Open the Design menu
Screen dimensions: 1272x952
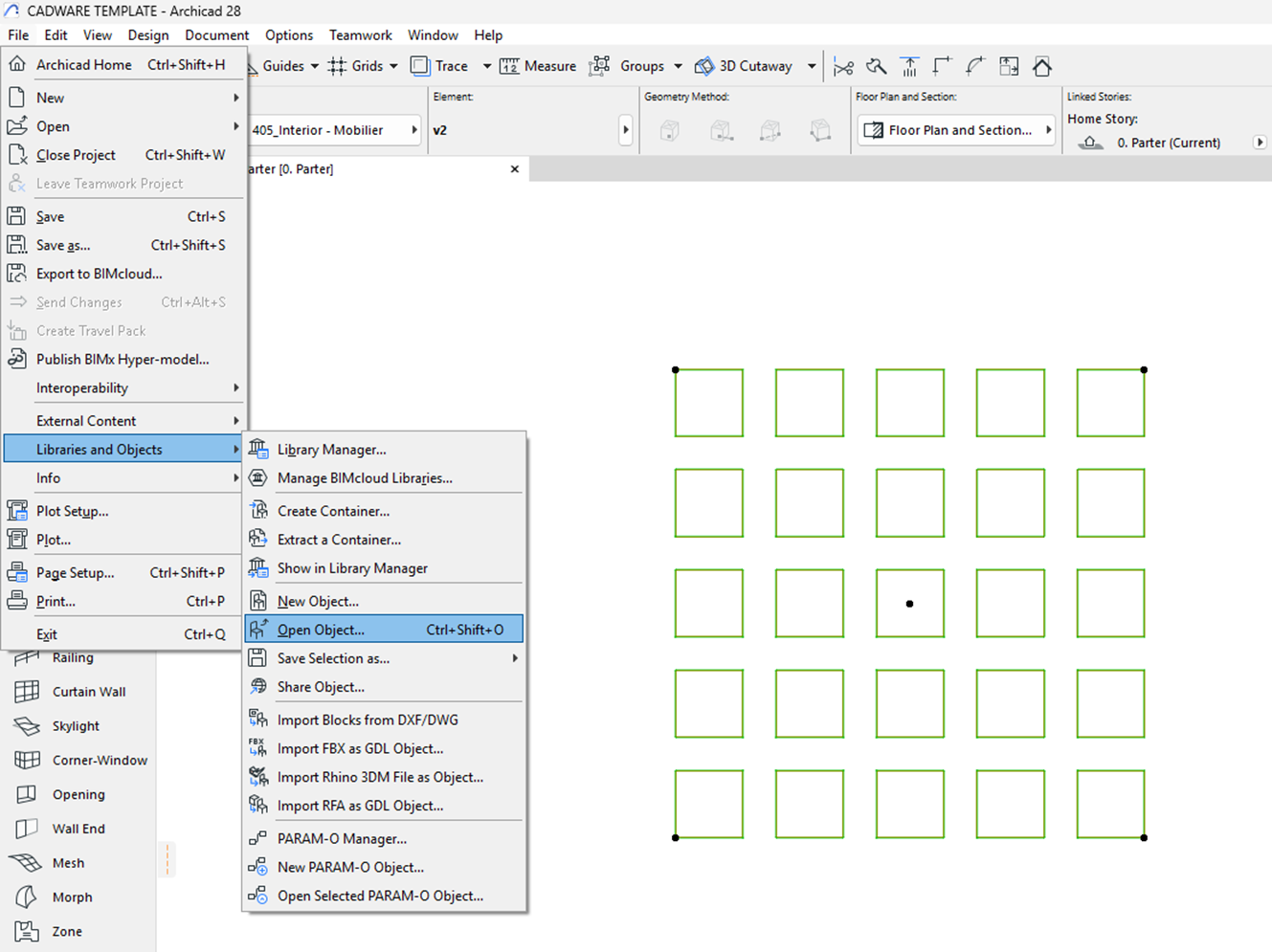click(148, 35)
